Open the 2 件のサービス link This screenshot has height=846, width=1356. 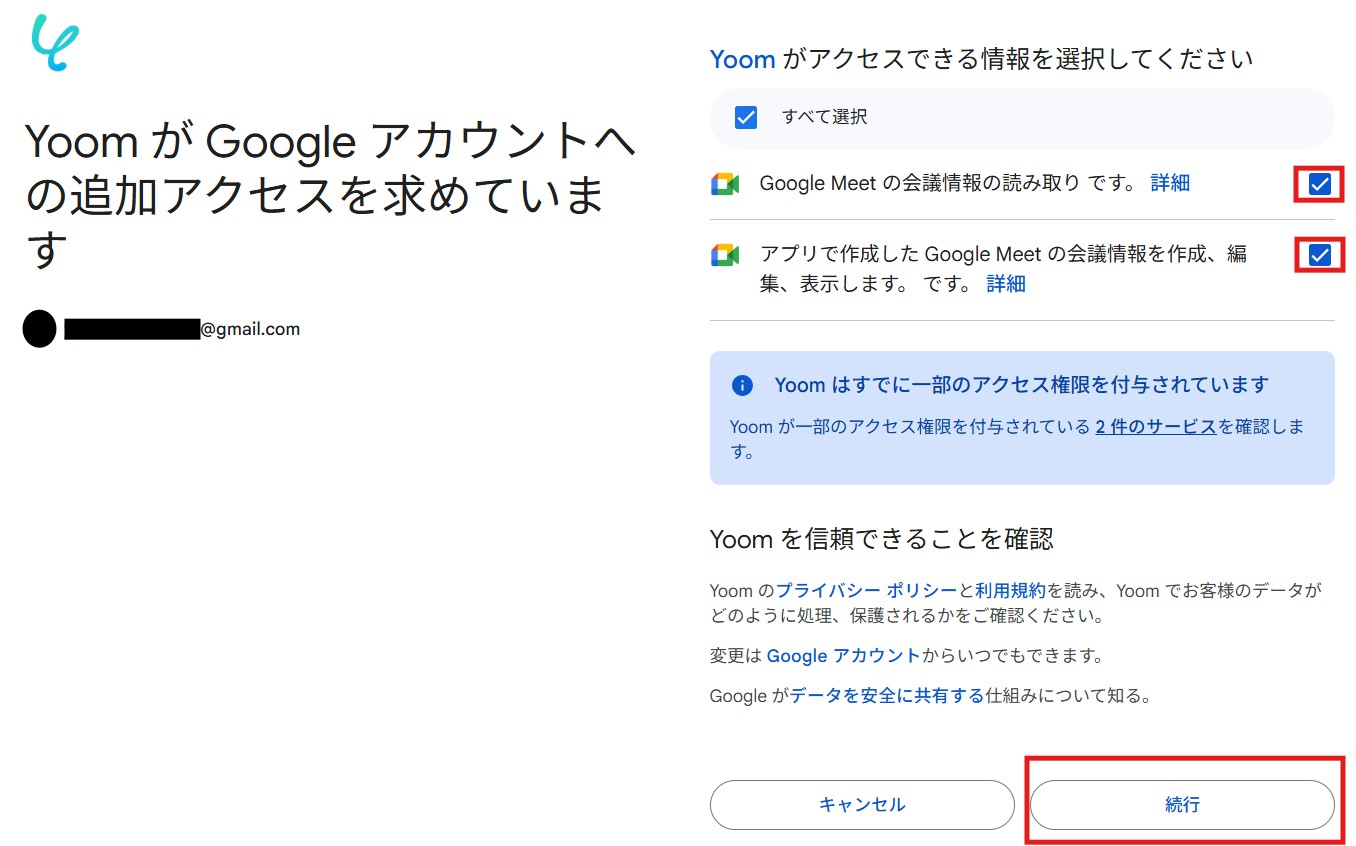1156,427
